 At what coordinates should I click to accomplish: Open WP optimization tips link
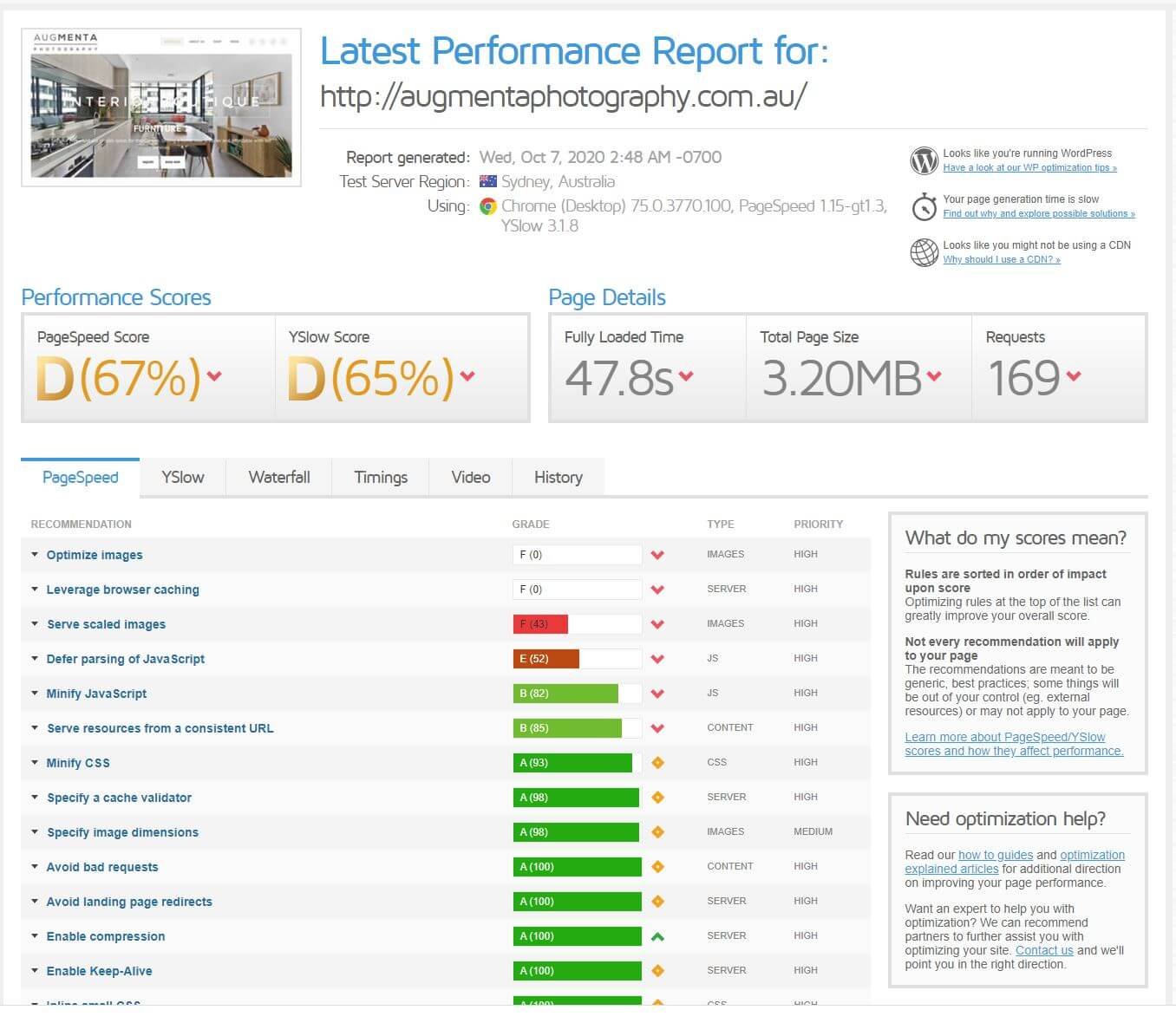[x=1029, y=168]
